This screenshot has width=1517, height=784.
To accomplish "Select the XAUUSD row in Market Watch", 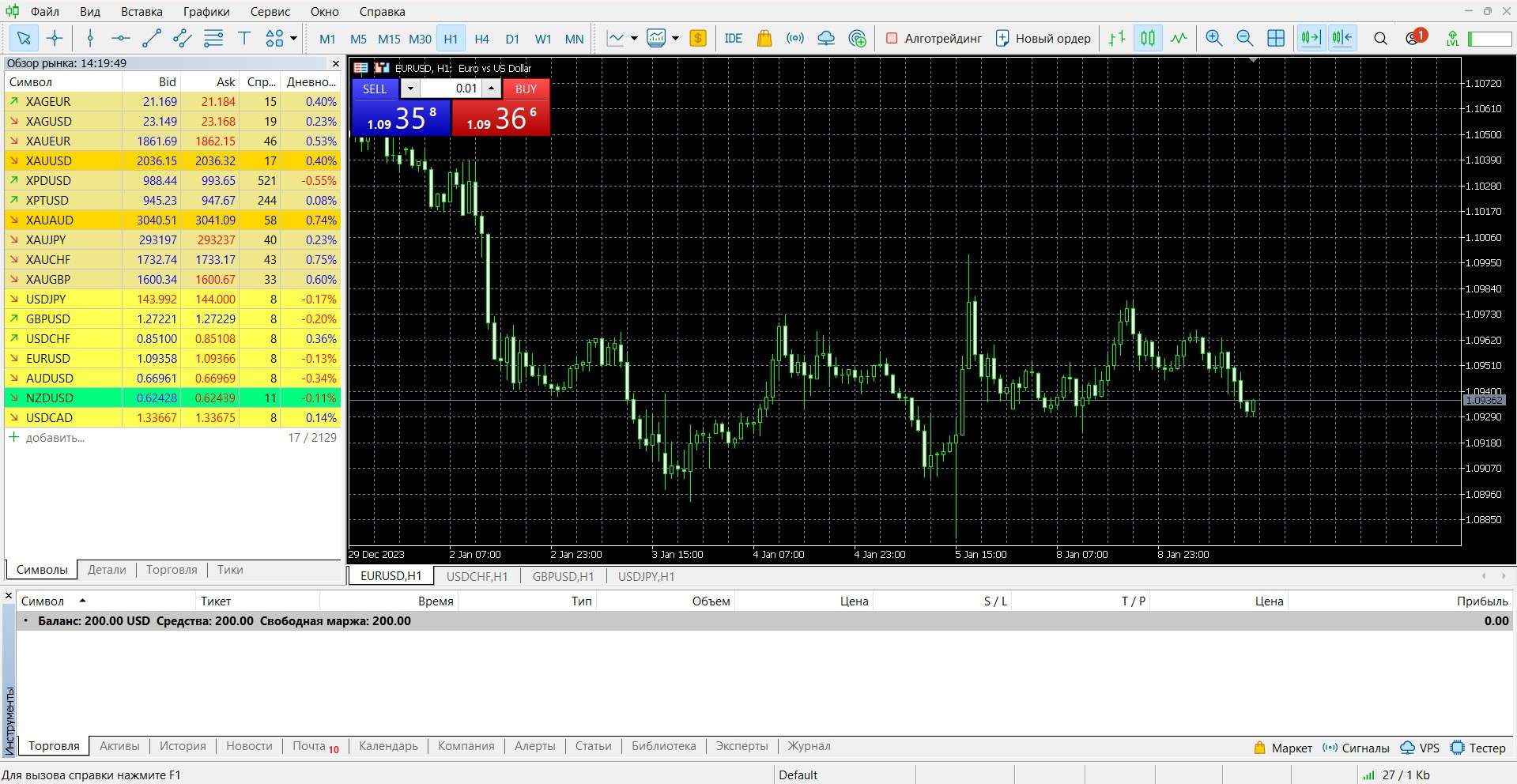I will (x=173, y=160).
